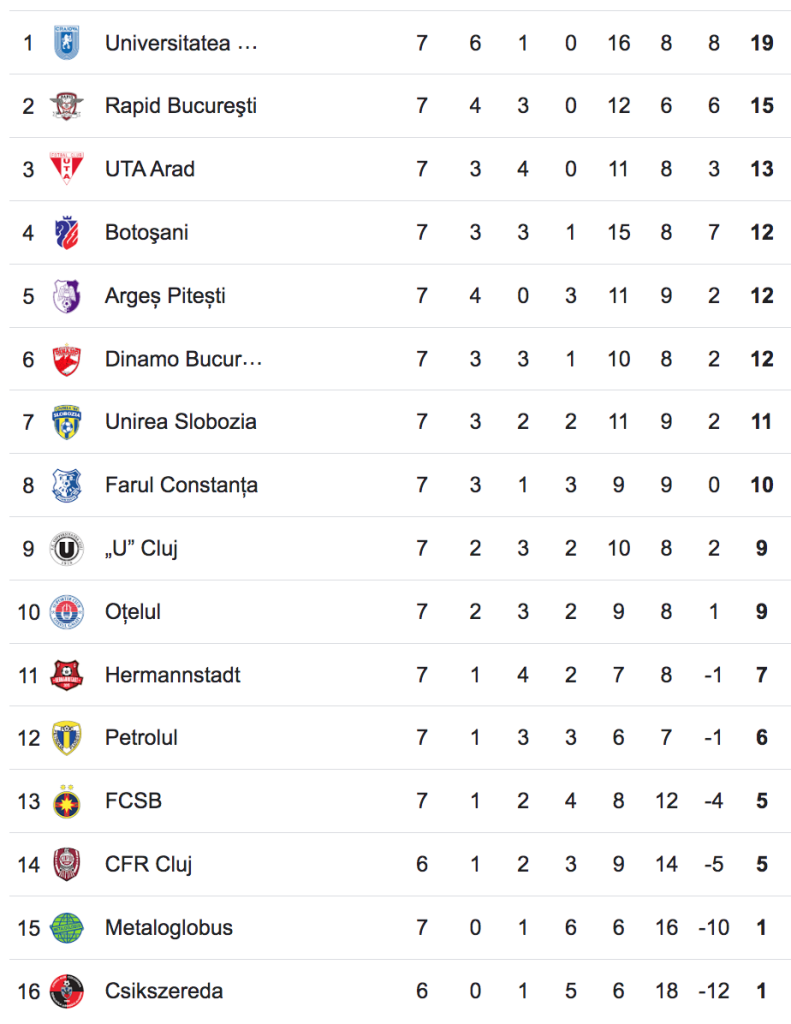Viewport: 791px width, 1024px height.
Task: Select the Unirea Slobozia badge
Action: click(67, 422)
